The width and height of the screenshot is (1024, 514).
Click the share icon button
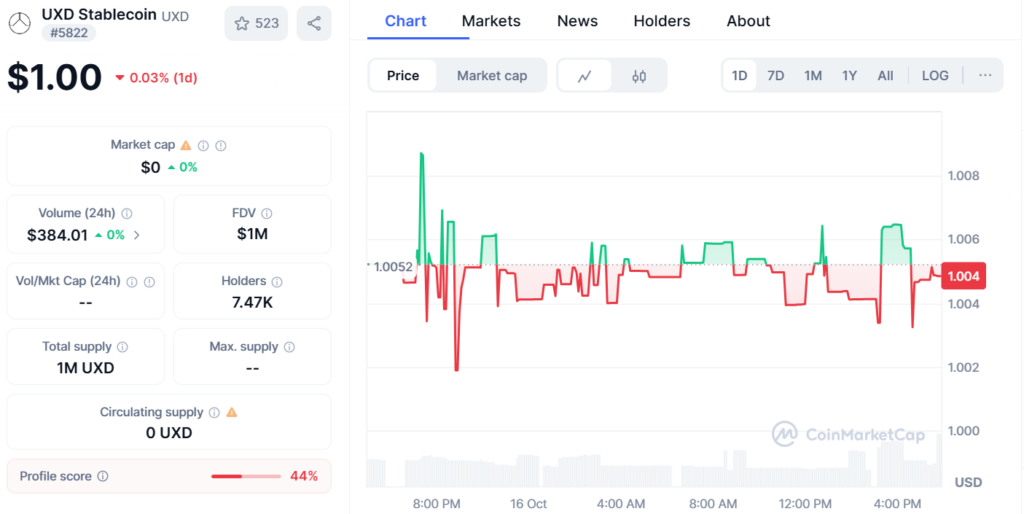tap(314, 23)
